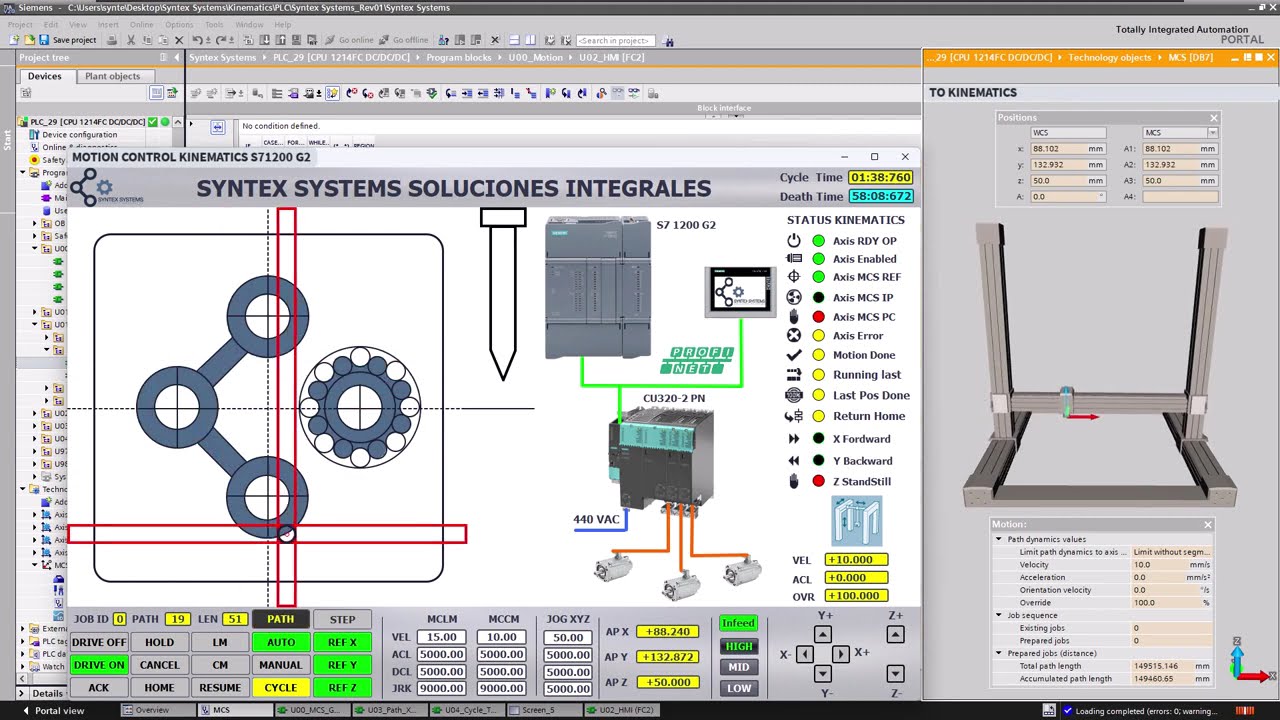The image size is (1280, 720).
Task: Click the HOLD button
Action: point(159,642)
